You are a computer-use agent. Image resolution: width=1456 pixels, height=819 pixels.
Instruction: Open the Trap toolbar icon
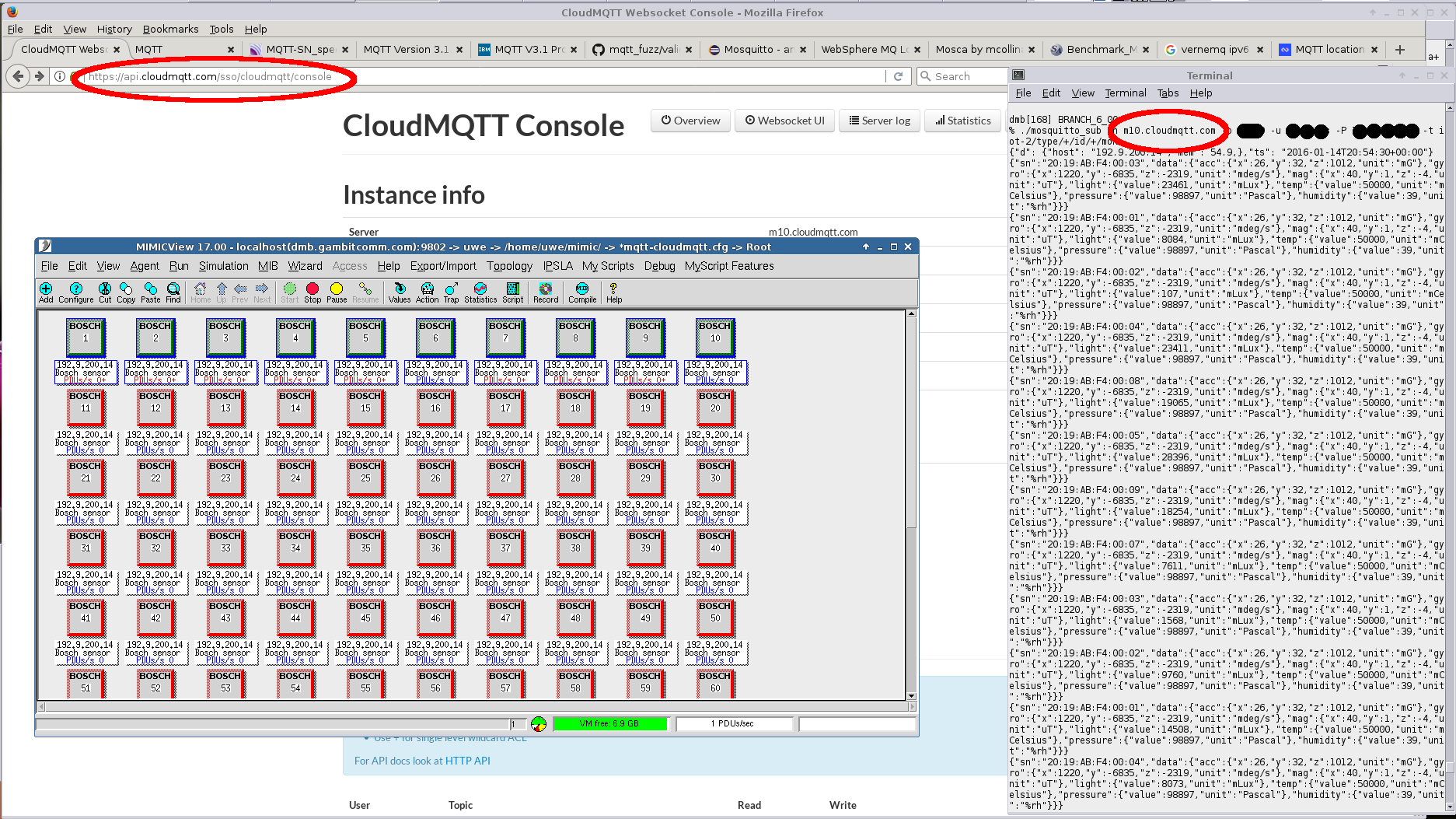(451, 292)
